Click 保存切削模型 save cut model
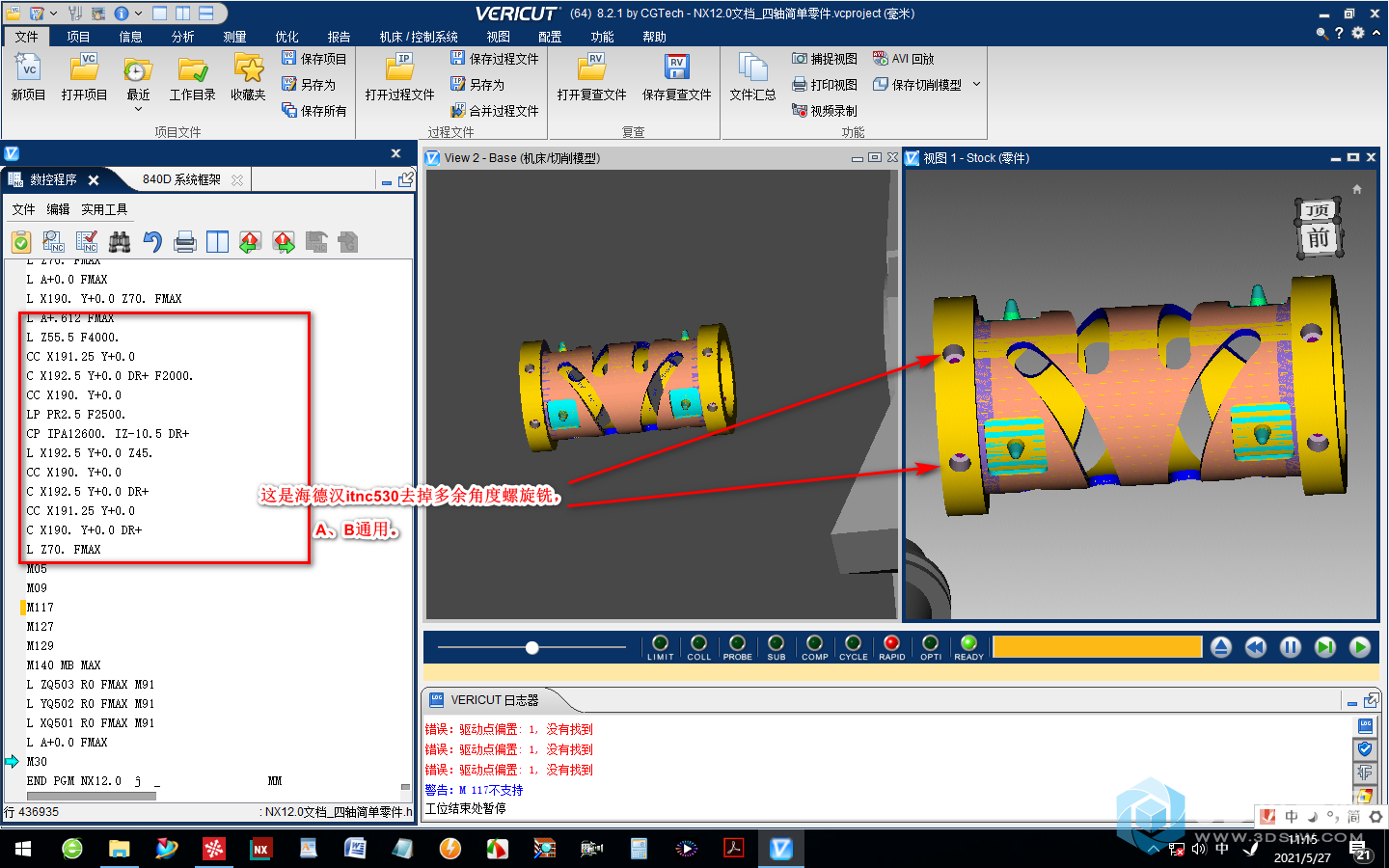Image resolution: width=1389 pixels, height=868 pixels. [917, 85]
